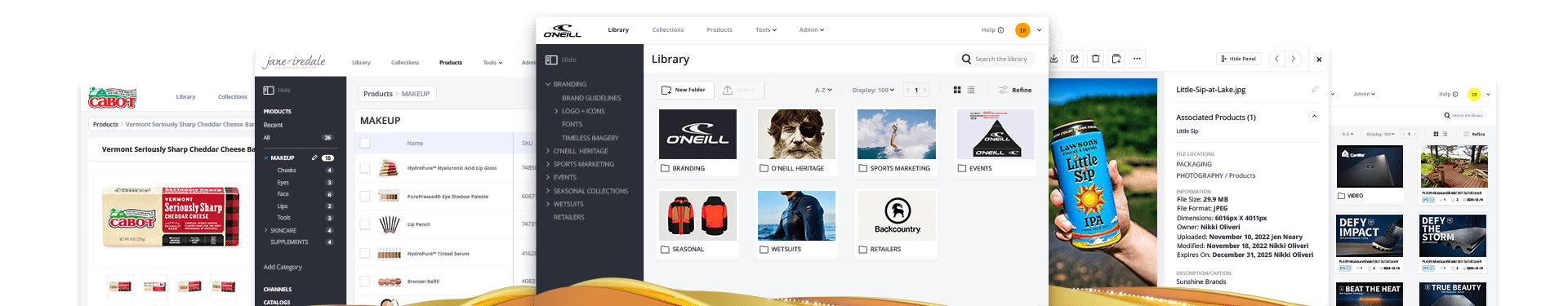Open the Library tab in O'Neill header
1568x306 pixels.
(x=618, y=30)
